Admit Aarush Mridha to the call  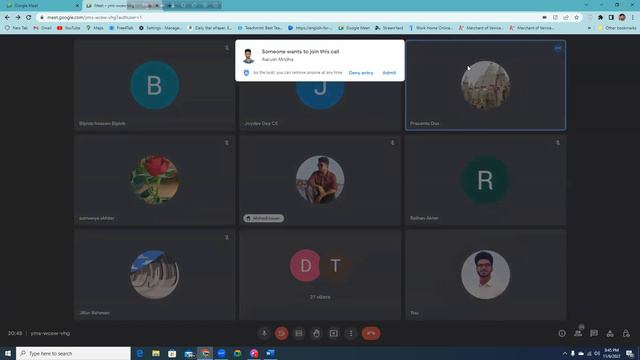click(x=389, y=73)
